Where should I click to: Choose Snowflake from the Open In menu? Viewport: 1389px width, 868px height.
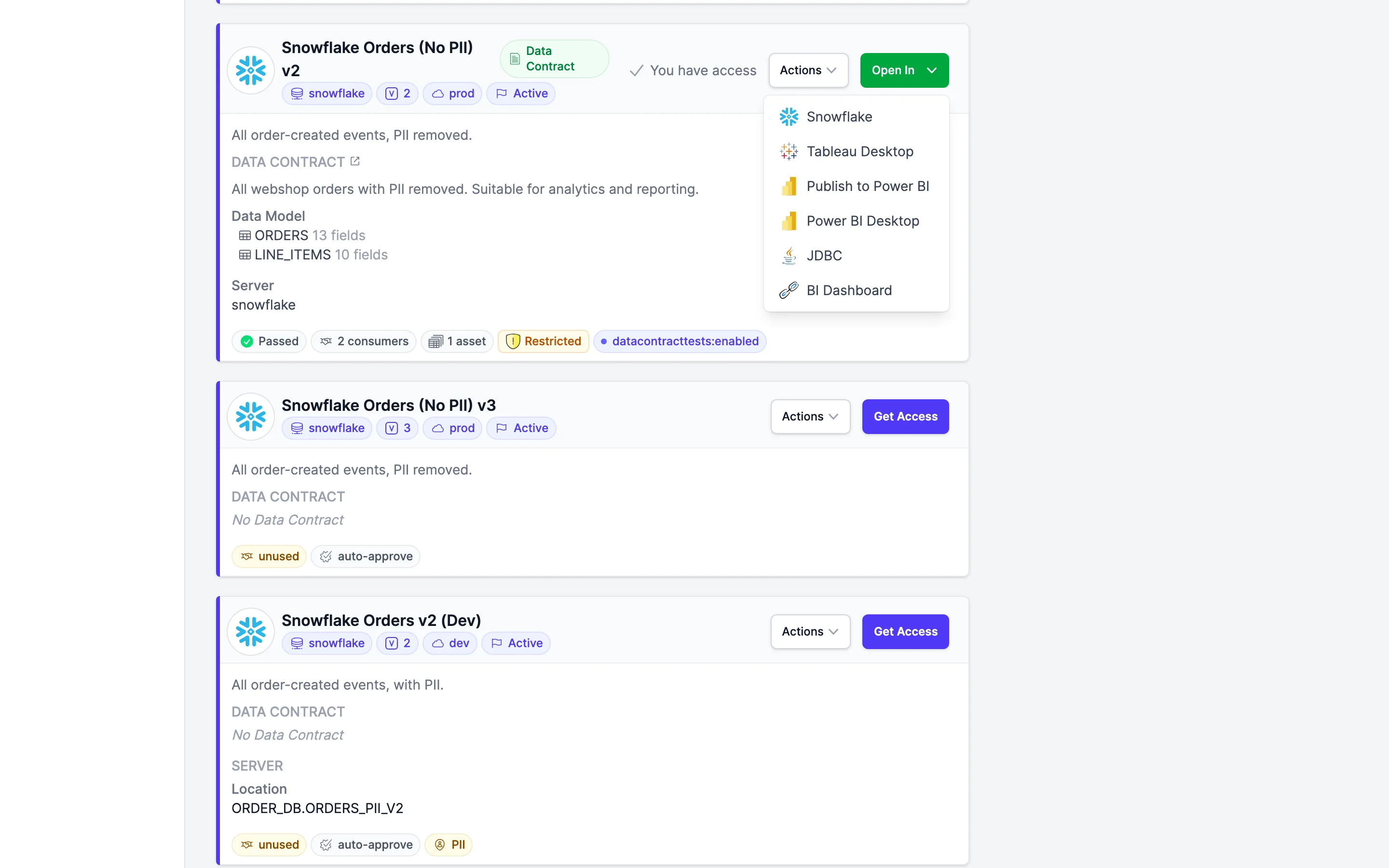(x=856, y=117)
